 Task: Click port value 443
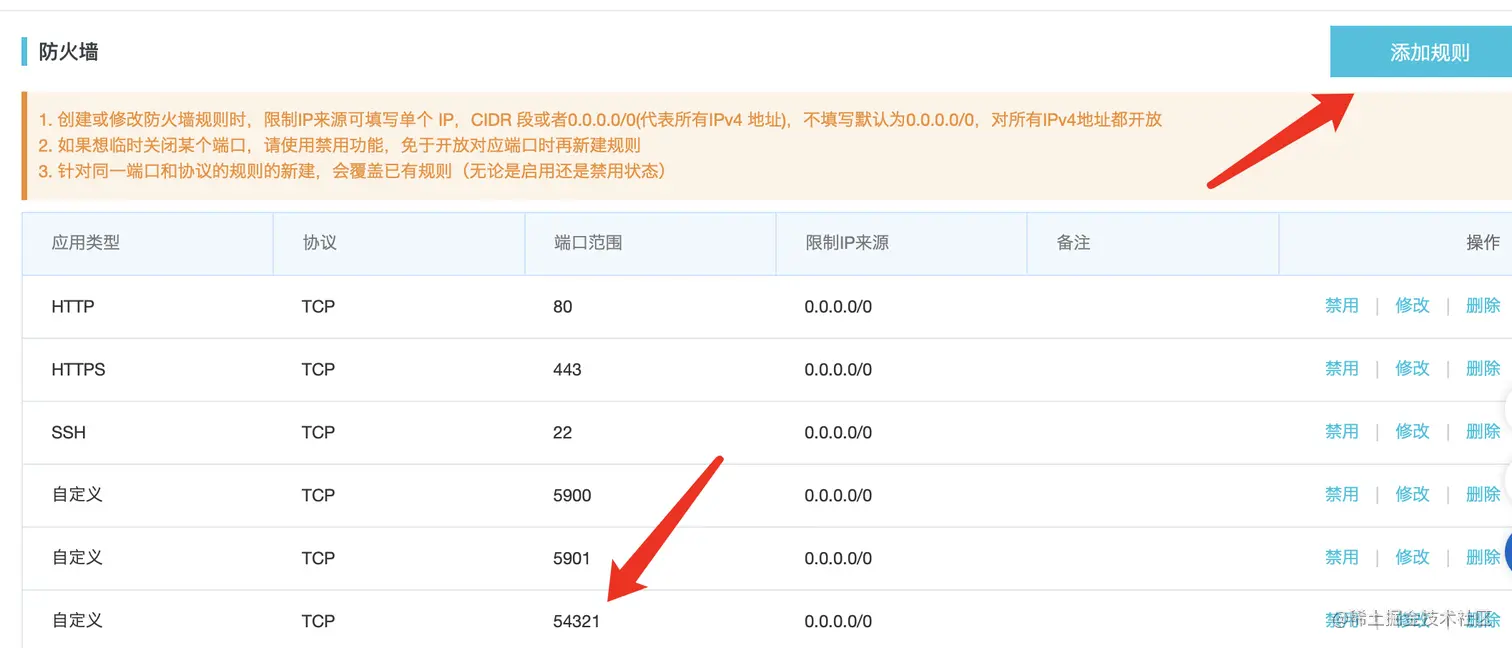[x=567, y=370]
